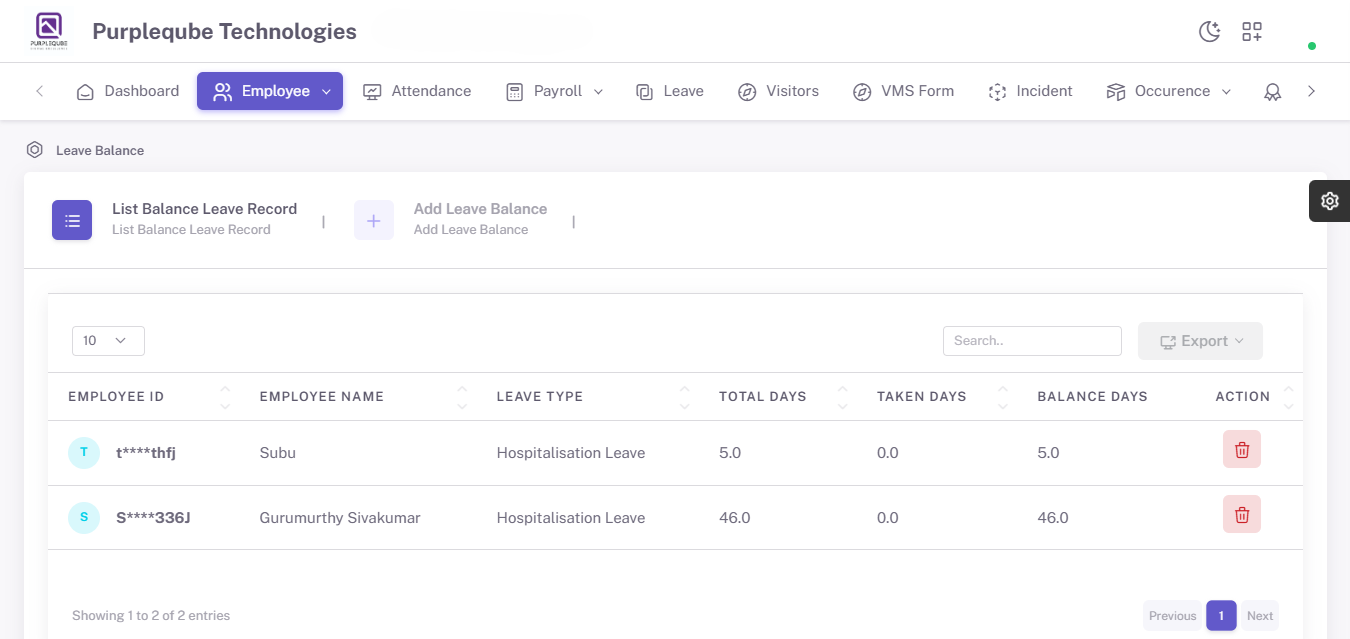Click Hospitalisation Leave in Gurumurthy's row
The image size is (1350, 639).
pyautogui.click(x=571, y=518)
